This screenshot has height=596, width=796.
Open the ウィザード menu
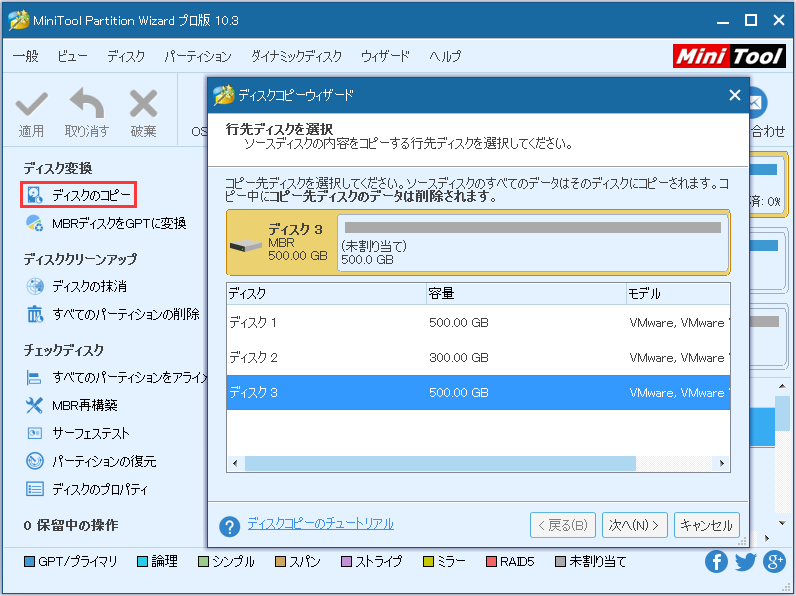click(x=385, y=56)
